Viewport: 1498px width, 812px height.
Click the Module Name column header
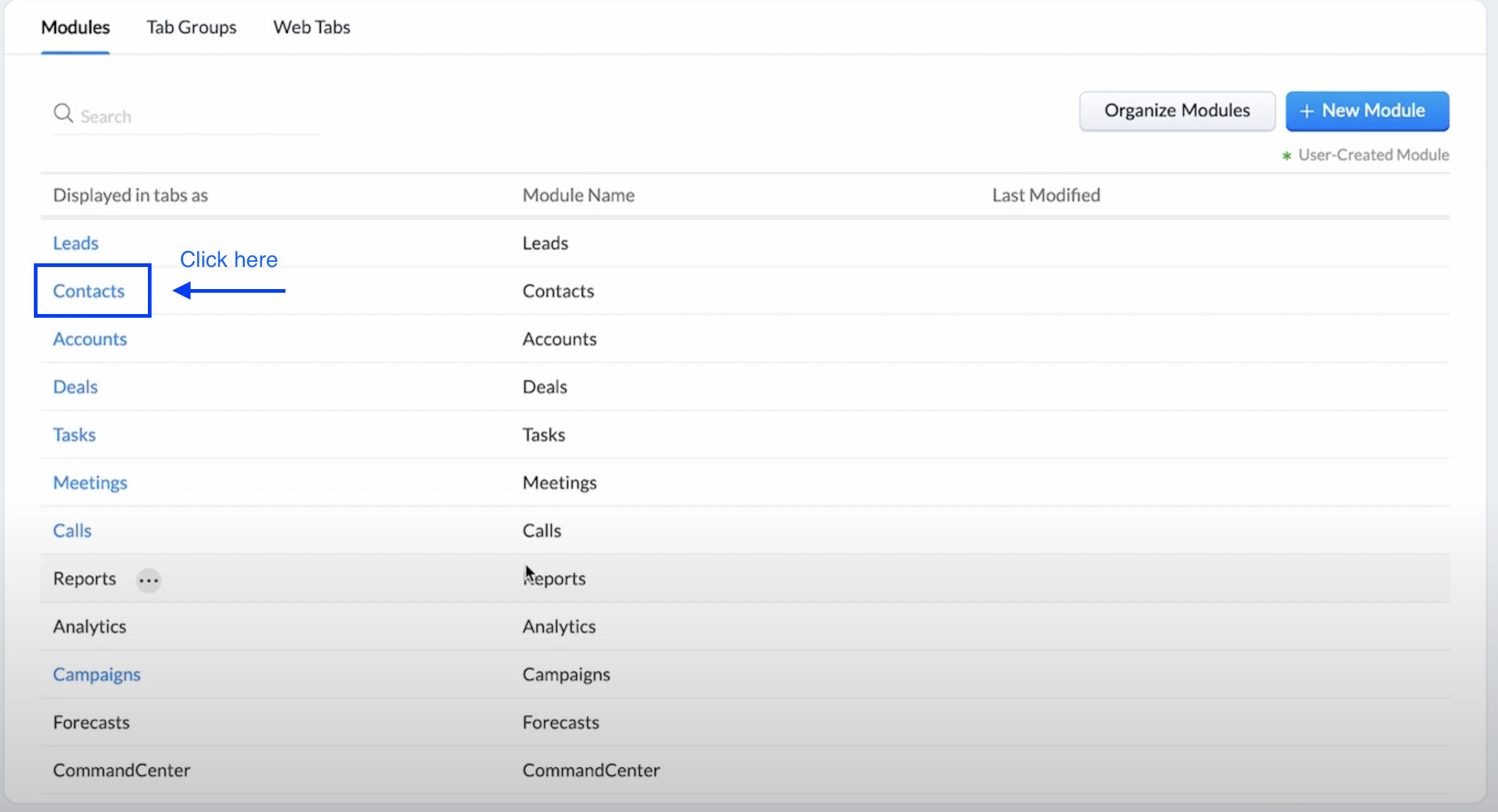[578, 195]
